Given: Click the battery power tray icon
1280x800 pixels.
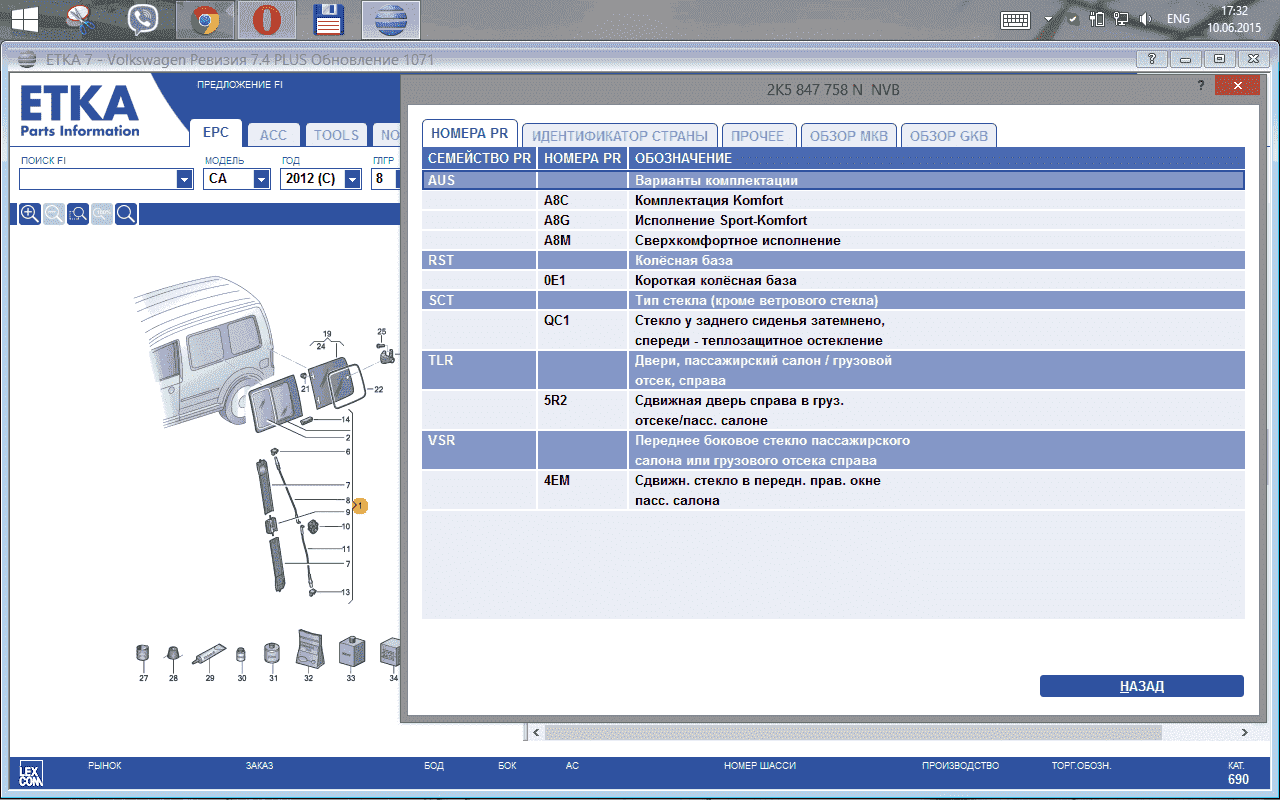Looking at the screenshot, I should pyautogui.click(x=1098, y=19).
